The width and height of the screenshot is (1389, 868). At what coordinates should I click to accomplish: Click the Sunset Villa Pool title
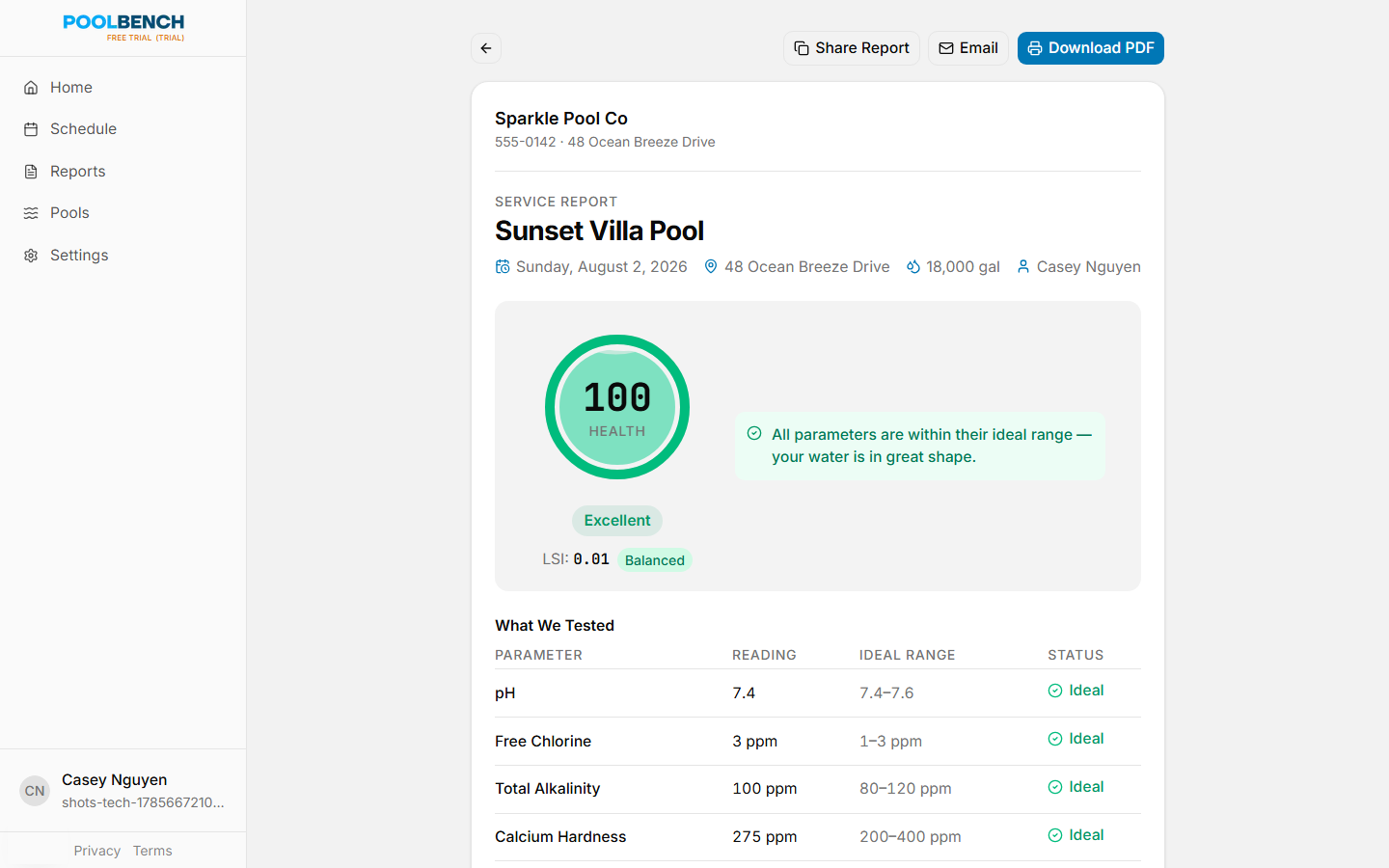pyautogui.click(x=600, y=231)
